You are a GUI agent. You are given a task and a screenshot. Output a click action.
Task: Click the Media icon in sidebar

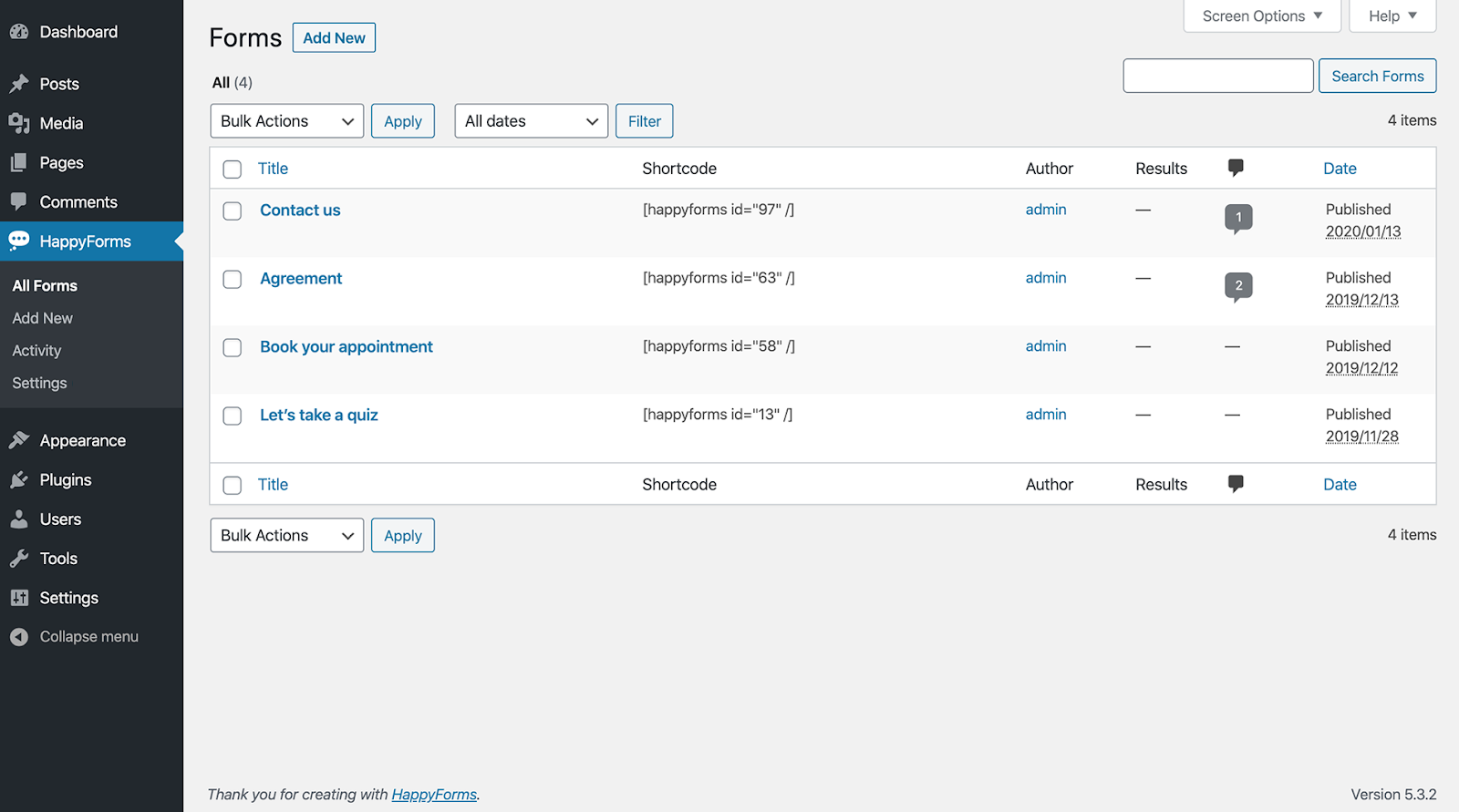[x=19, y=123]
